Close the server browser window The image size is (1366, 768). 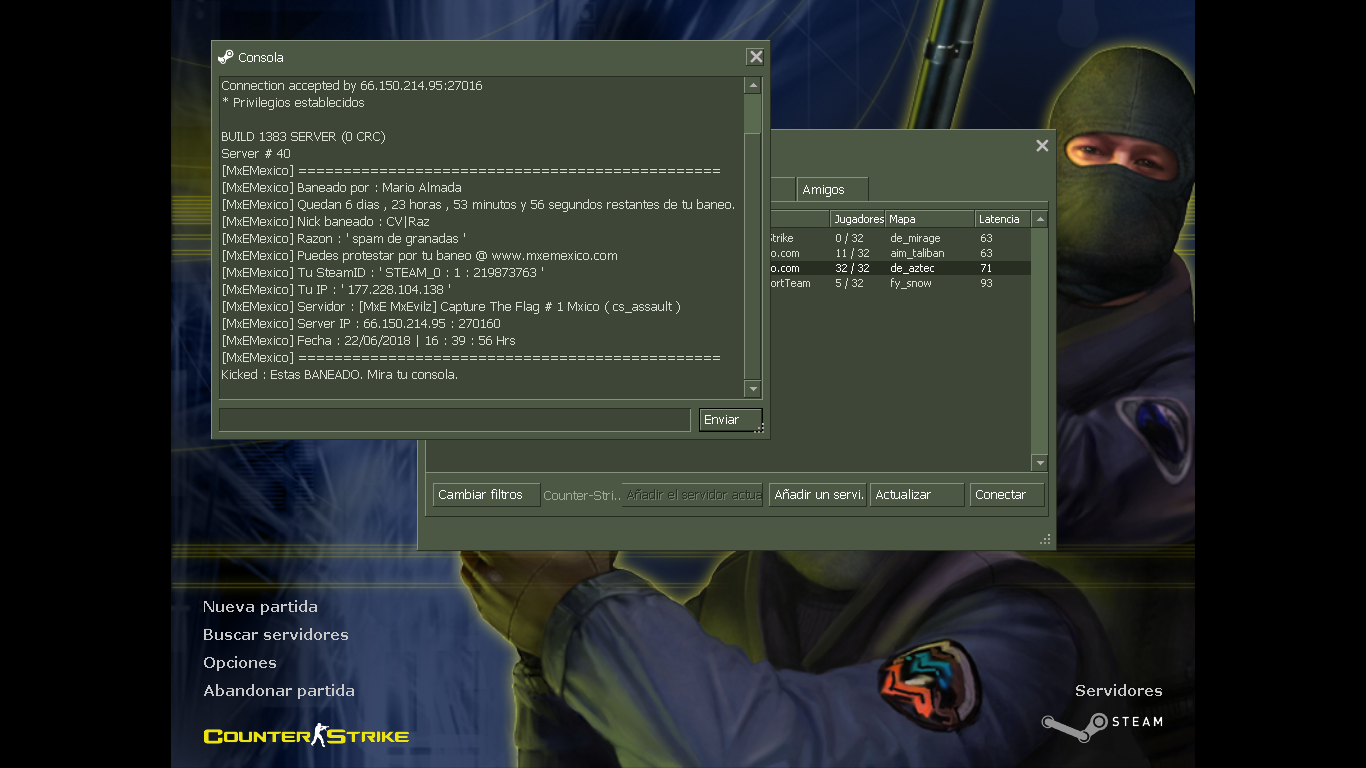click(x=1042, y=146)
